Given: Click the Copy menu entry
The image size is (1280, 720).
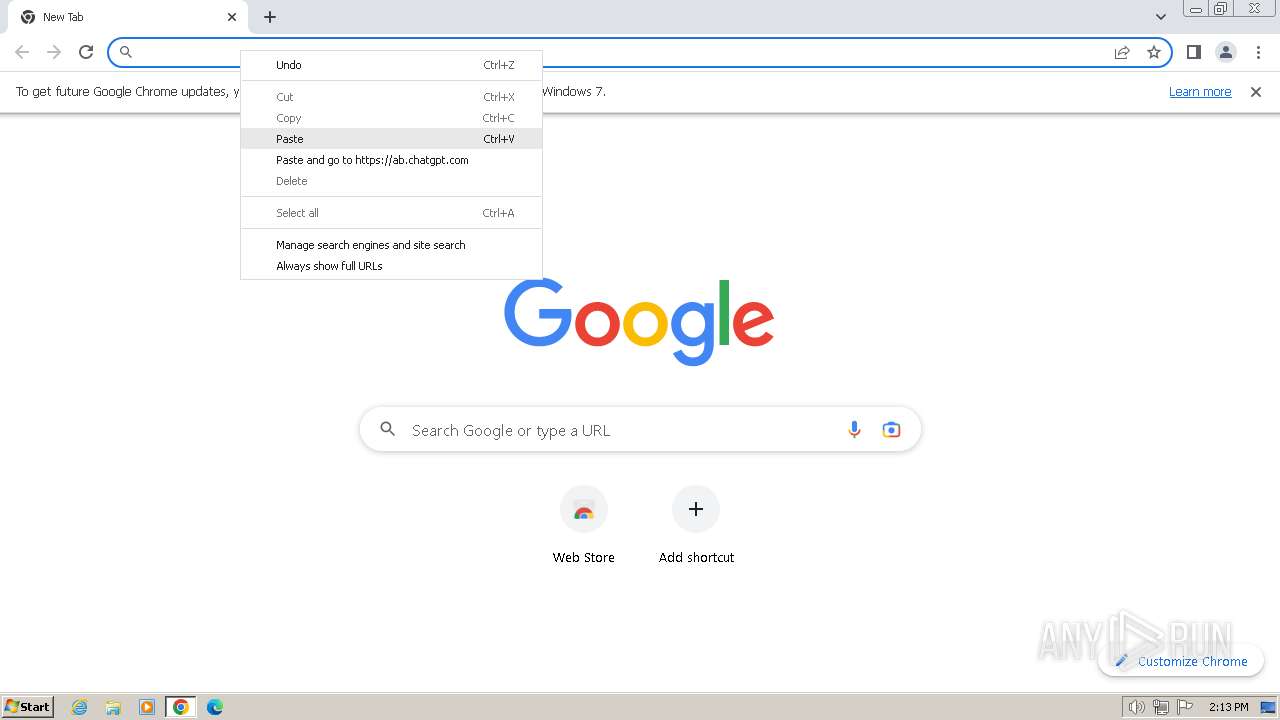Looking at the screenshot, I should point(391,118).
